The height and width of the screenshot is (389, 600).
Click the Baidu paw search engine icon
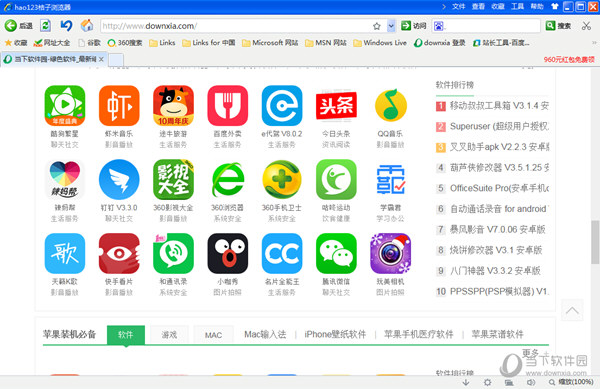(439, 26)
